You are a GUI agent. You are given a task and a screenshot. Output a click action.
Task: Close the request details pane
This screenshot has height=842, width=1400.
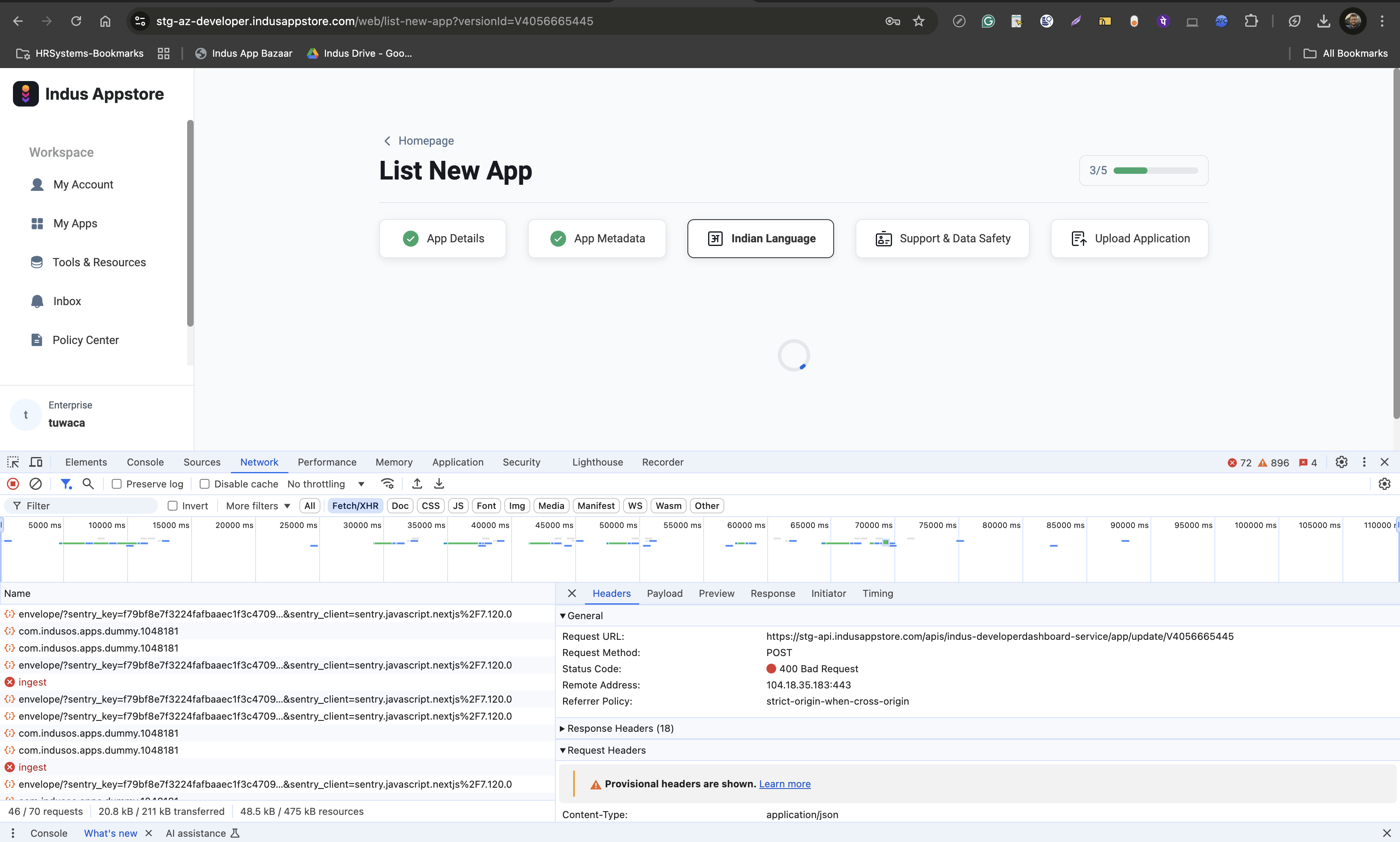(572, 593)
